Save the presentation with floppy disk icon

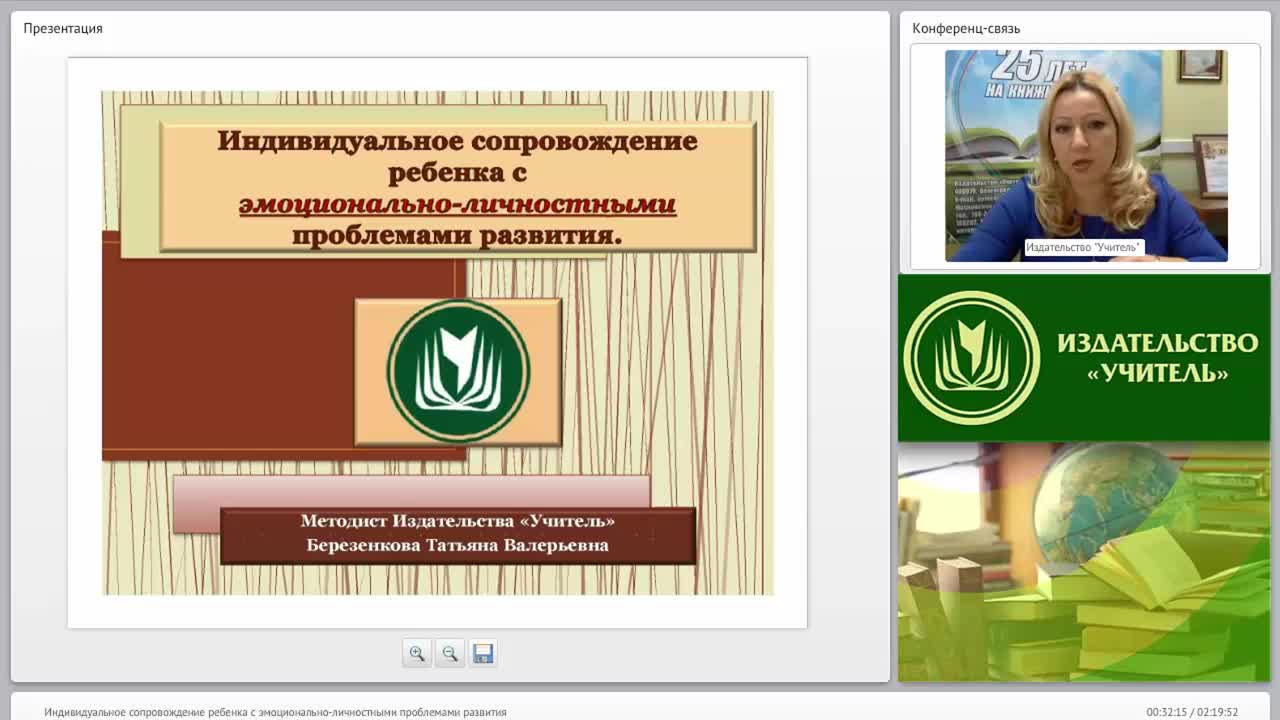click(x=483, y=653)
